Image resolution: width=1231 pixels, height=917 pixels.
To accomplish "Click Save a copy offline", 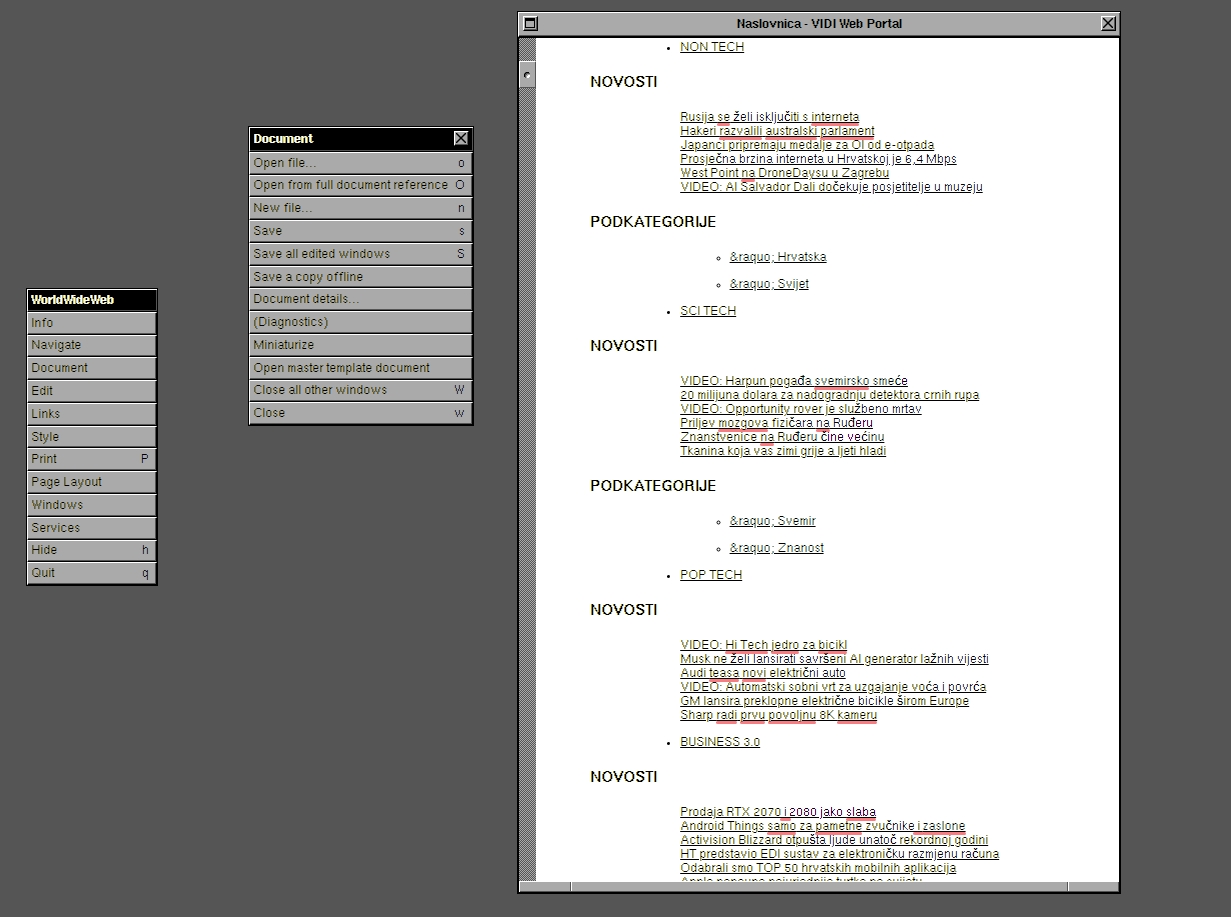I will (359, 277).
